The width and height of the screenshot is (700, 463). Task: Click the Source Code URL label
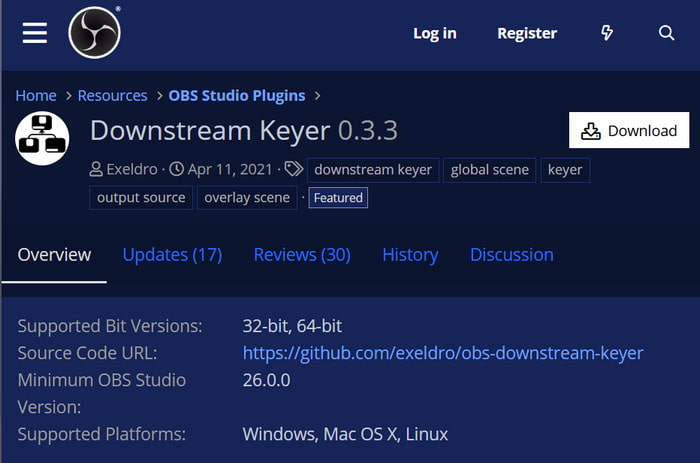(87, 353)
